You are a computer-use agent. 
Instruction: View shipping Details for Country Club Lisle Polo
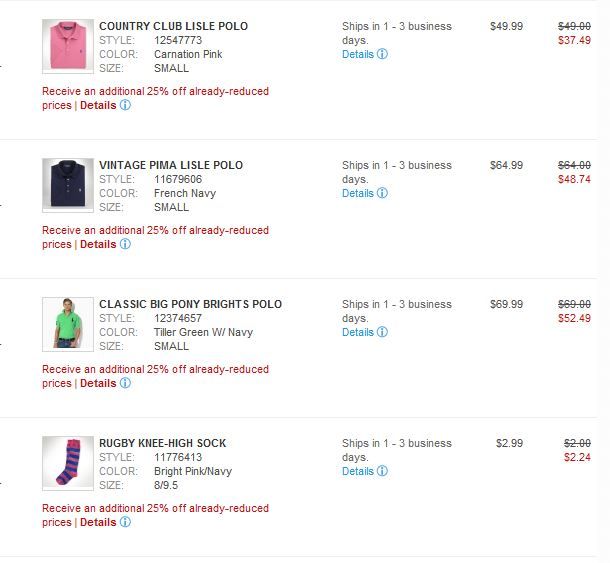357,54
